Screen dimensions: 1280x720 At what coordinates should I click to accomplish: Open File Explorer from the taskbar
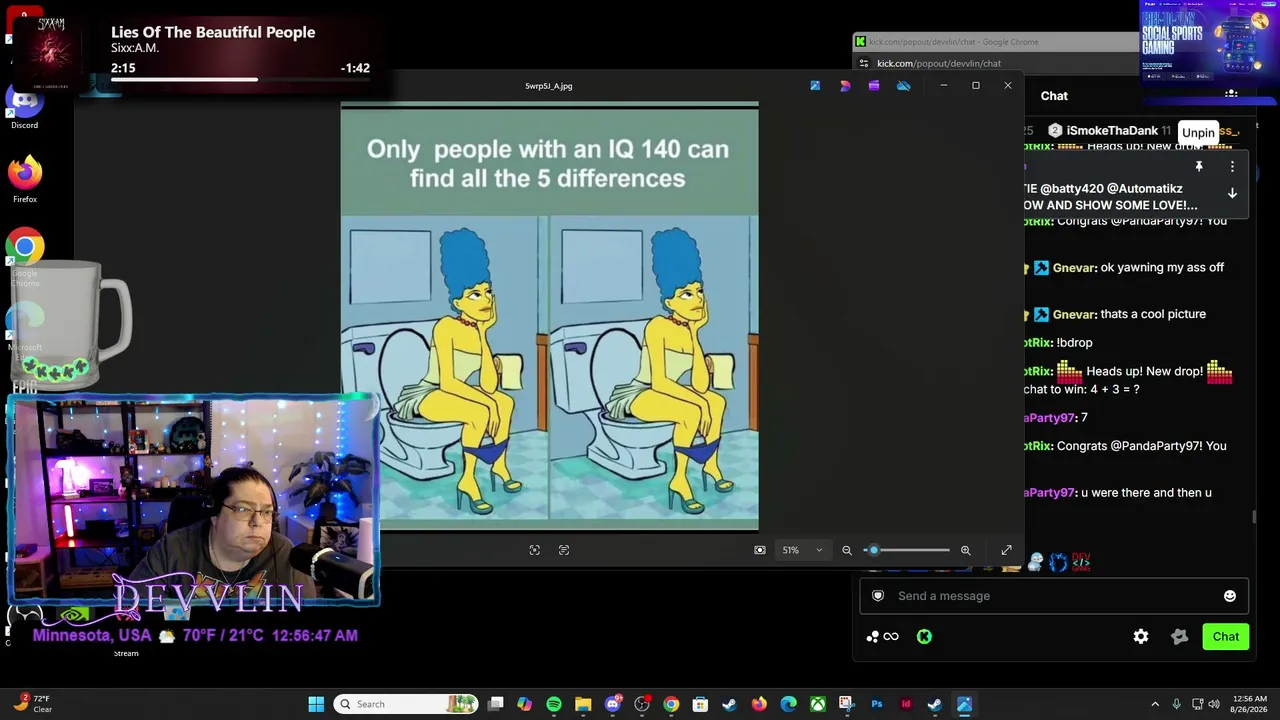coord(583,704)
